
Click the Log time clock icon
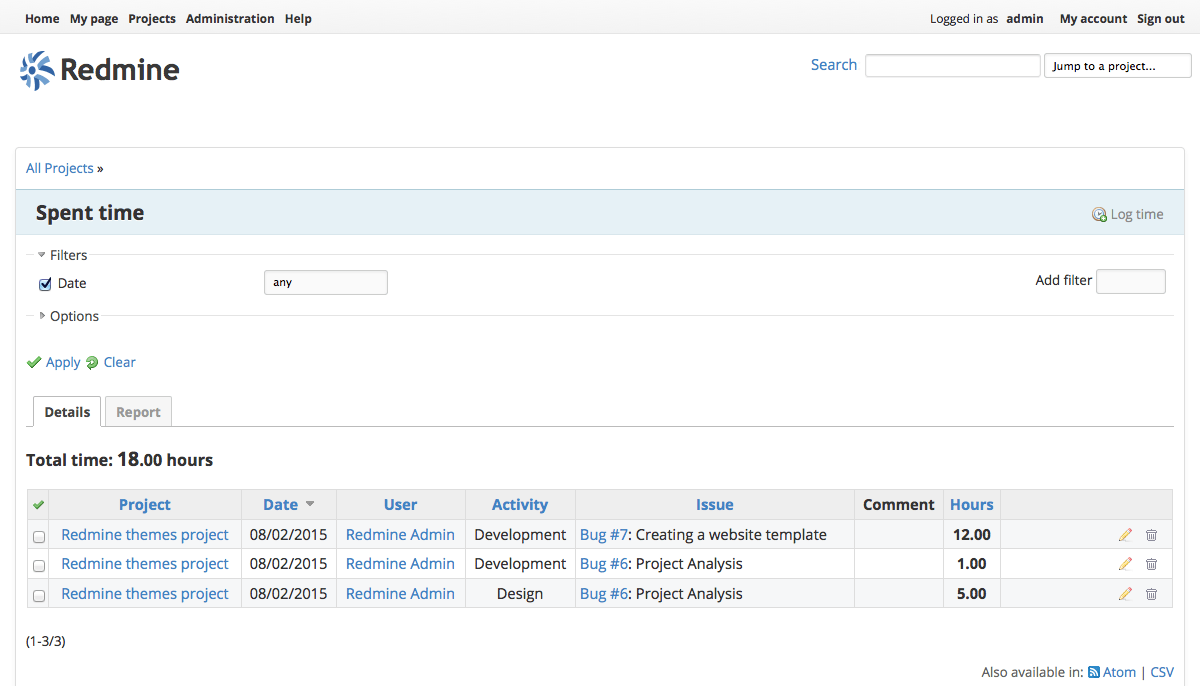pos(1099,214)
